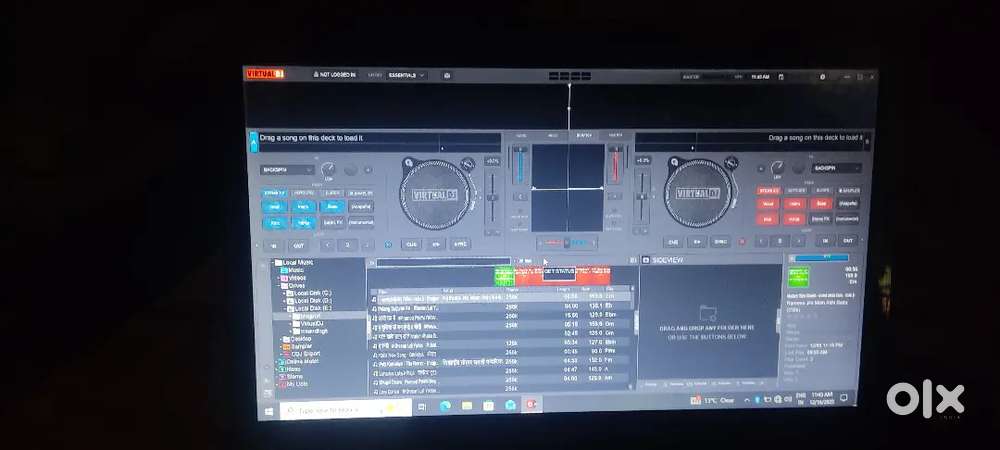Open the ESSENTIALS layout dropdown
The width and height of the screenshot is (1000, 450).
[405, 75]
